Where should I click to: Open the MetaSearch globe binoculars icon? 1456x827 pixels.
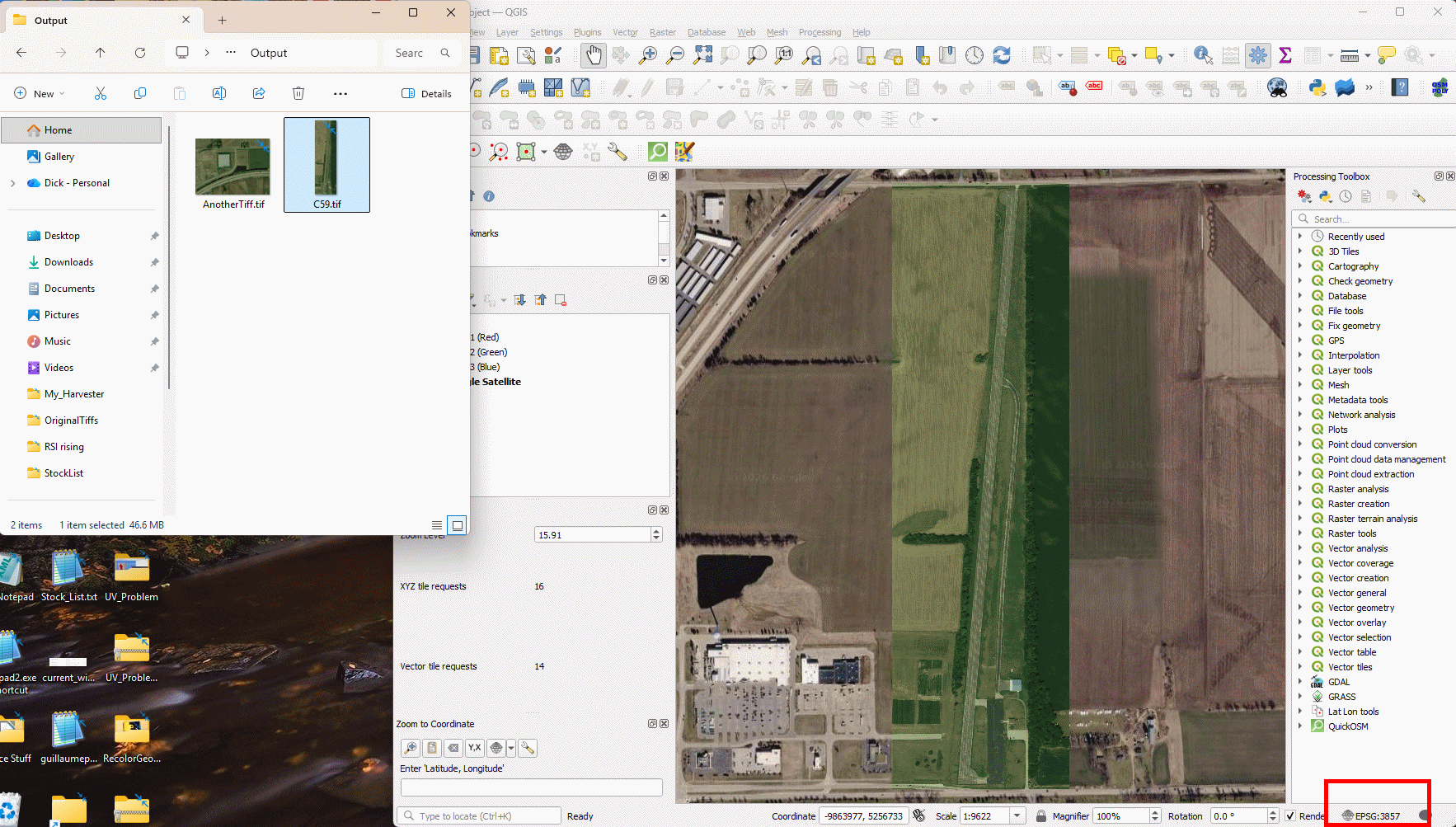tap(1277, 87)
